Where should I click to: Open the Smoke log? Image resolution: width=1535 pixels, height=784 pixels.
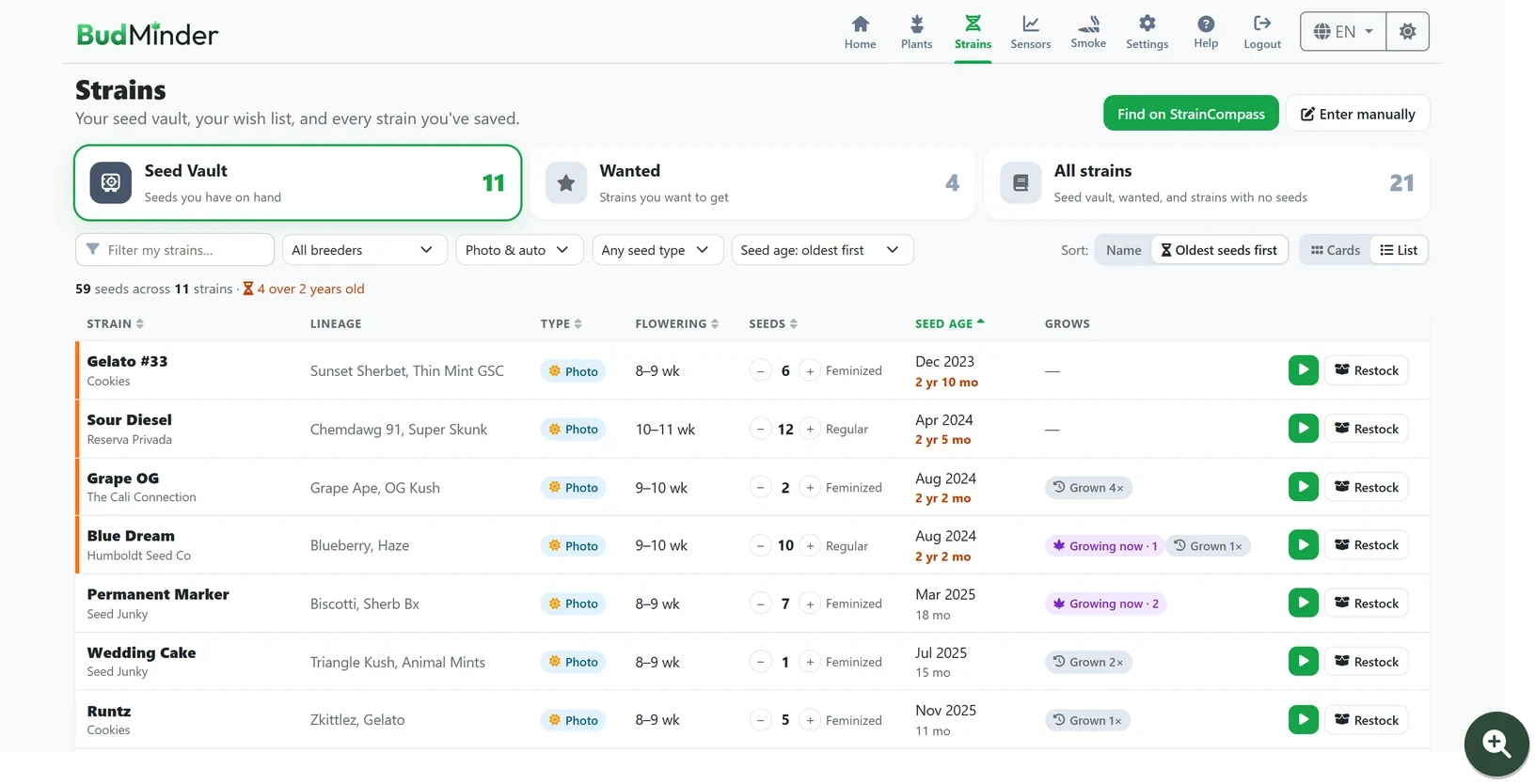tap(1088, 32)
